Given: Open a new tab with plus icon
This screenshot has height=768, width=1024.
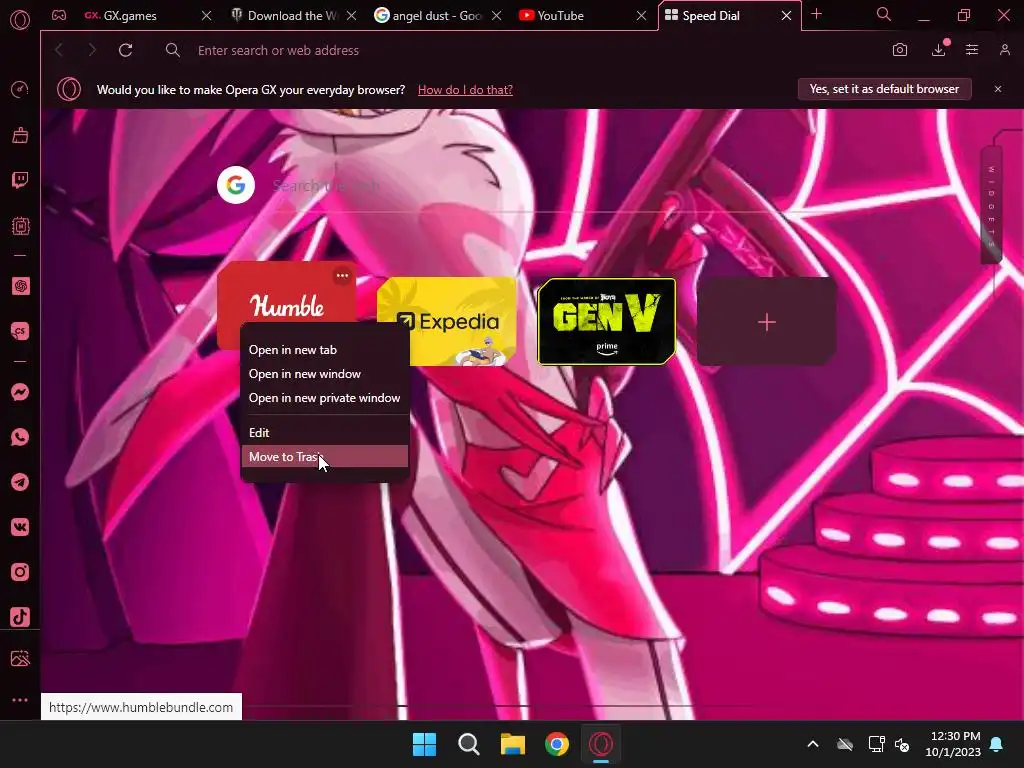Looking at the screenshot, I should [x=816, y=14].
